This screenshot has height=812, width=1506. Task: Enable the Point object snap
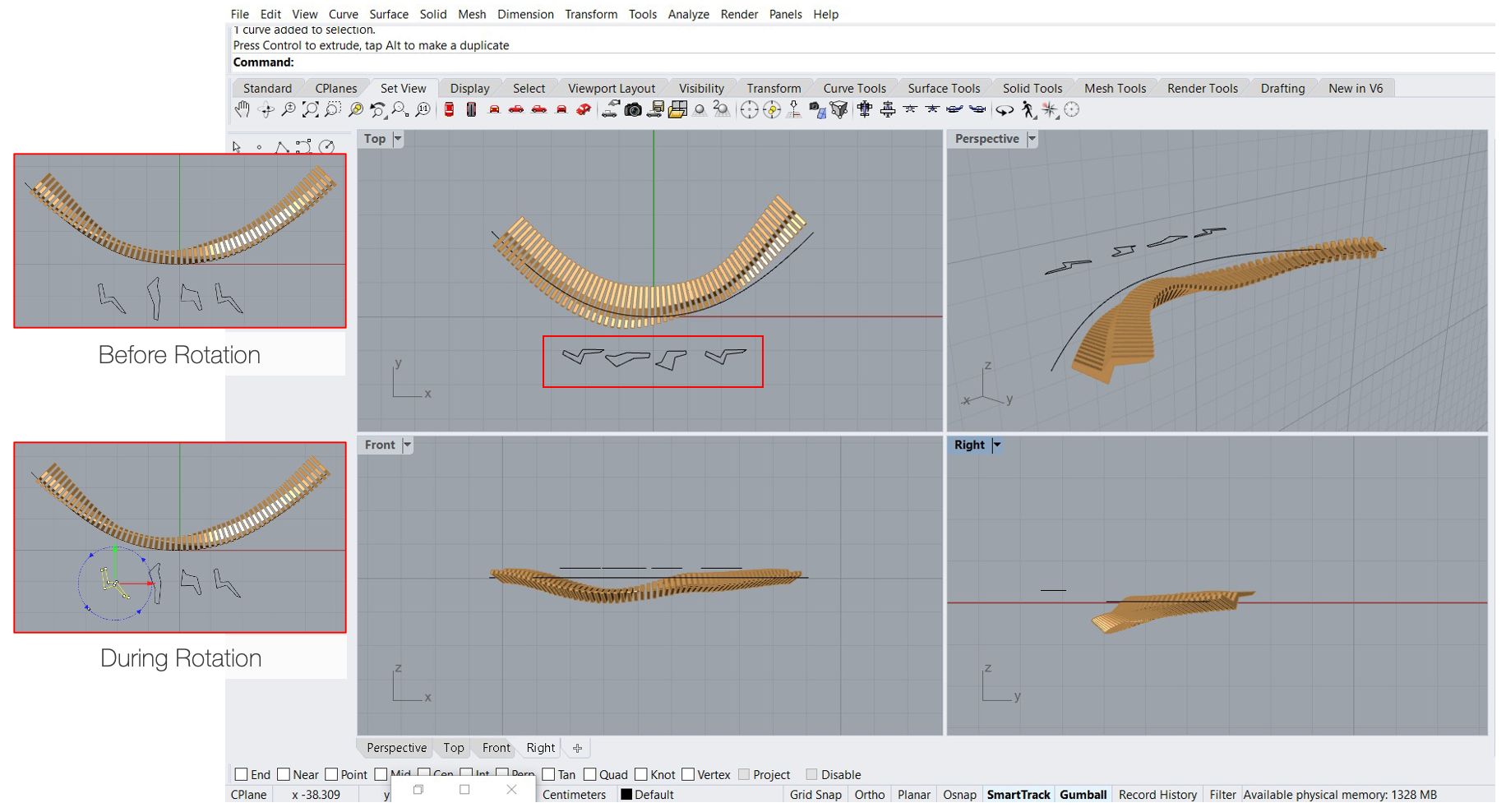tap(331, 774)
